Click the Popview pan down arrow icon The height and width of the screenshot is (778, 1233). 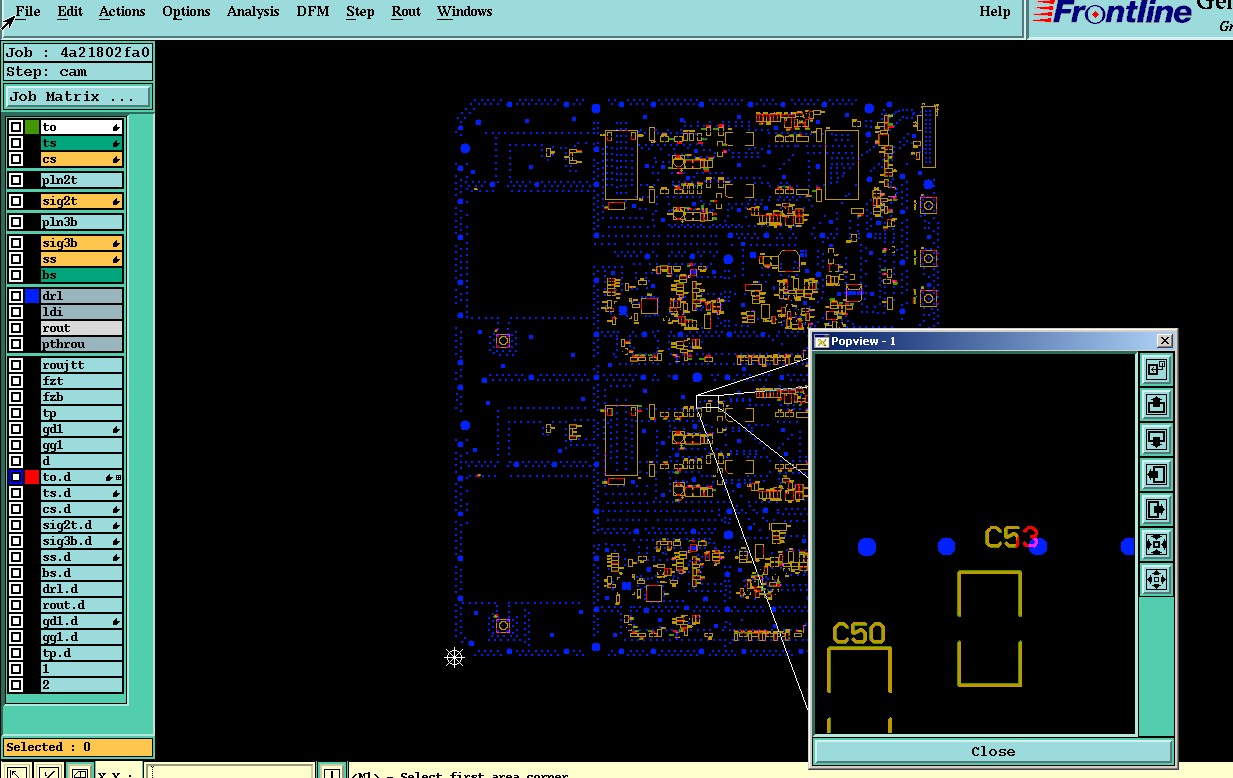(x=1157, y=439)
